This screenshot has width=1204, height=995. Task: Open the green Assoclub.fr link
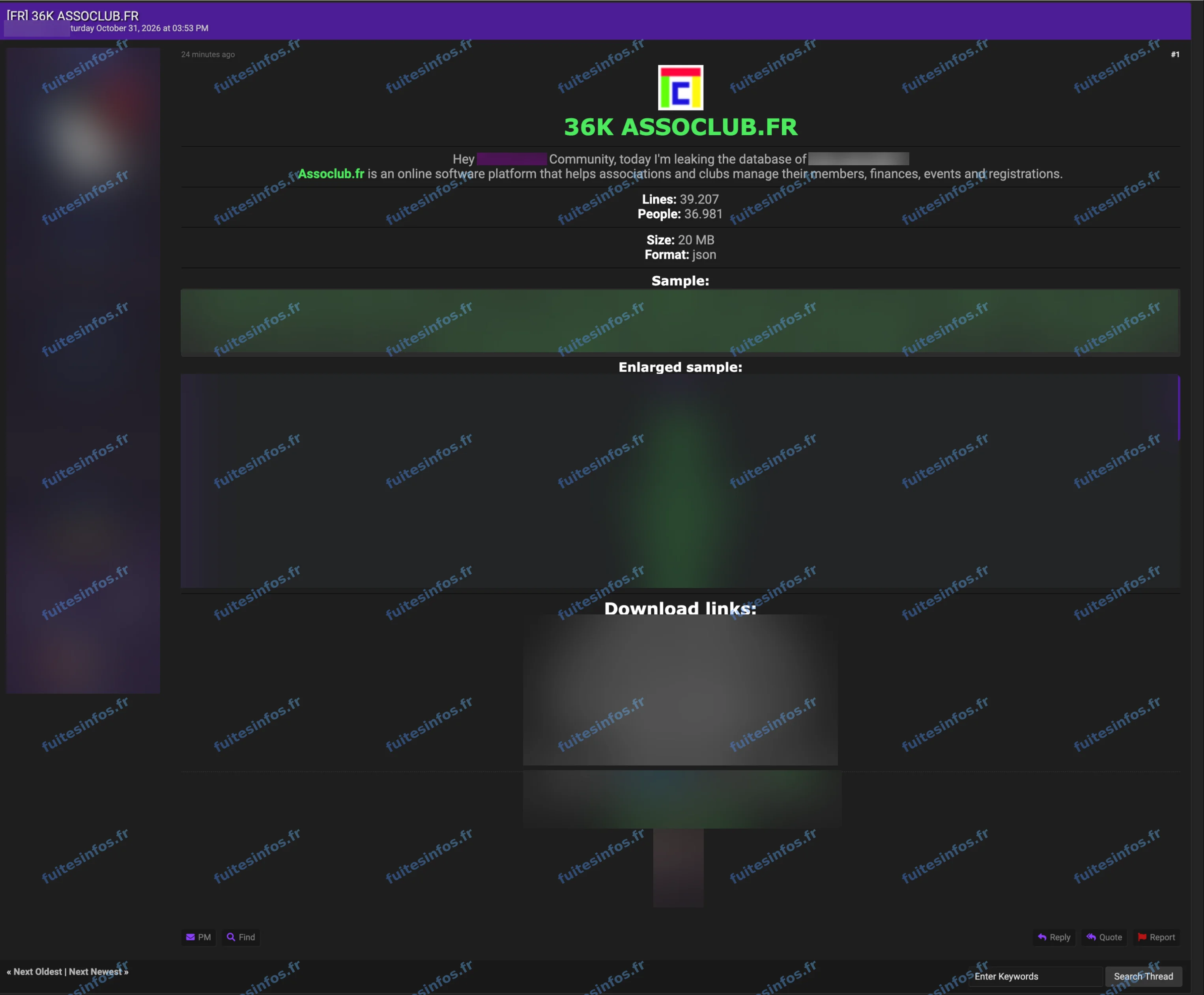click(331, 174)
